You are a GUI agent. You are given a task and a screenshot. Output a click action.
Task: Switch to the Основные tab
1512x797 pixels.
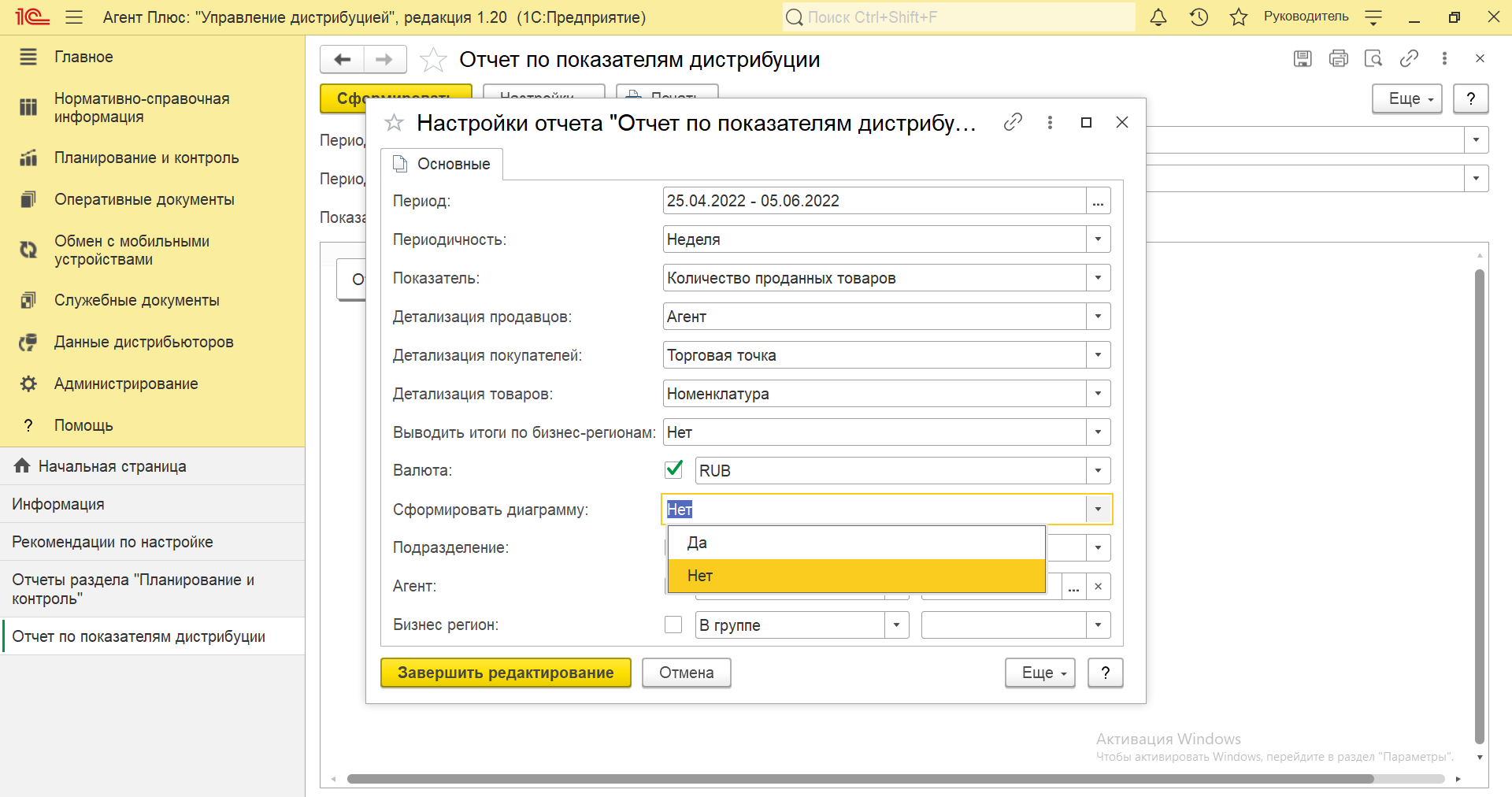click(442, 164)
